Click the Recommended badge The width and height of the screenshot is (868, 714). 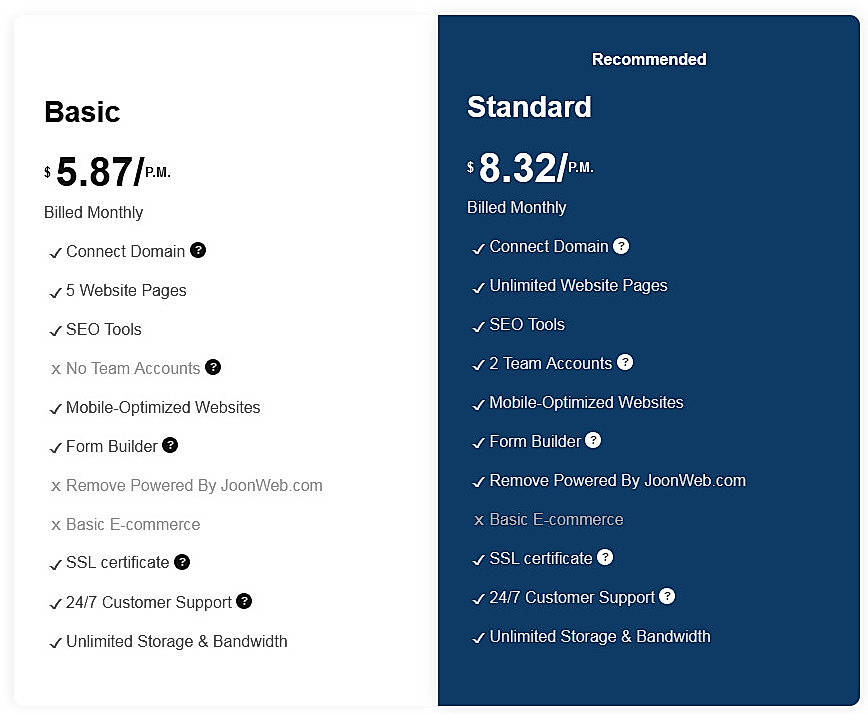click(648, 60)
